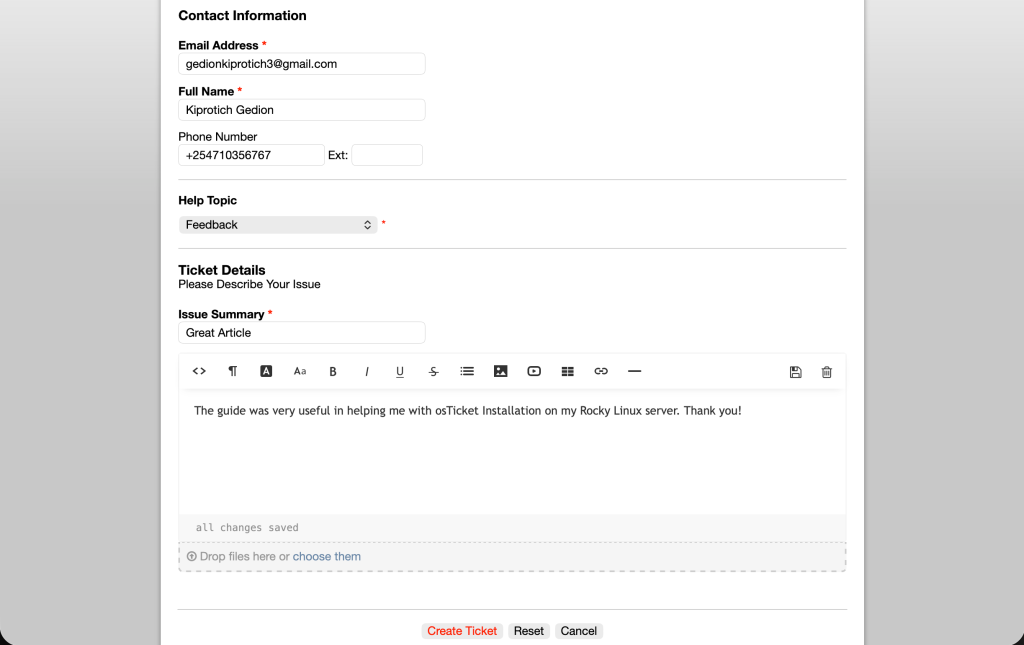Open paragraph format options in editor toolbar
Viewport: 1024px width, 645px height.
pos(233,371)
